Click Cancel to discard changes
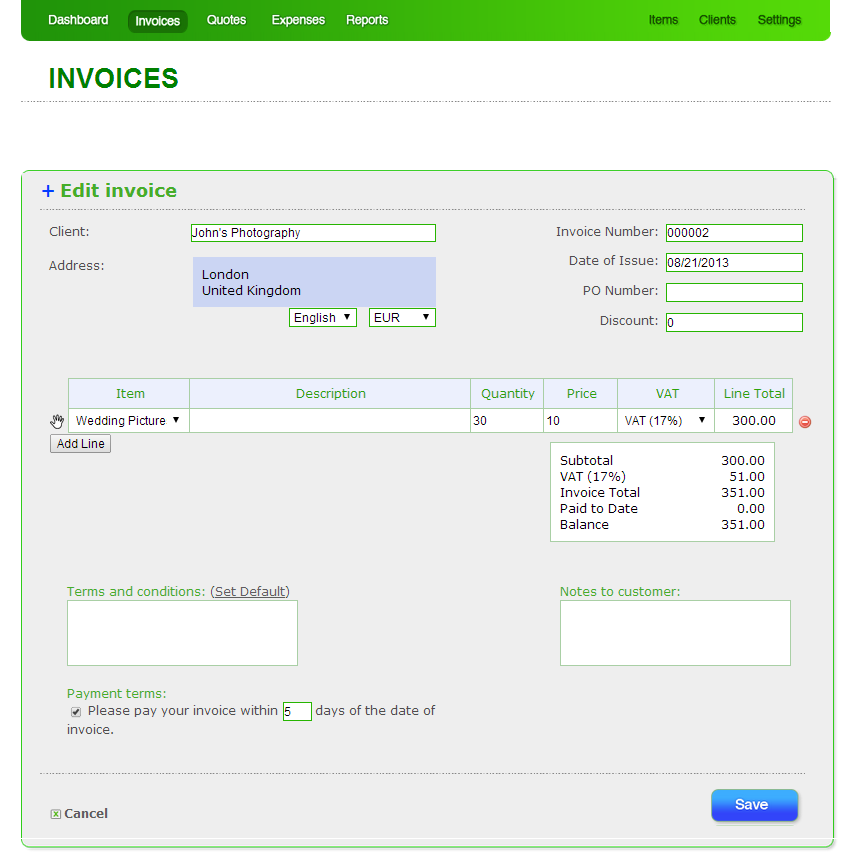867x866 pixels. (x=84, y=813)
